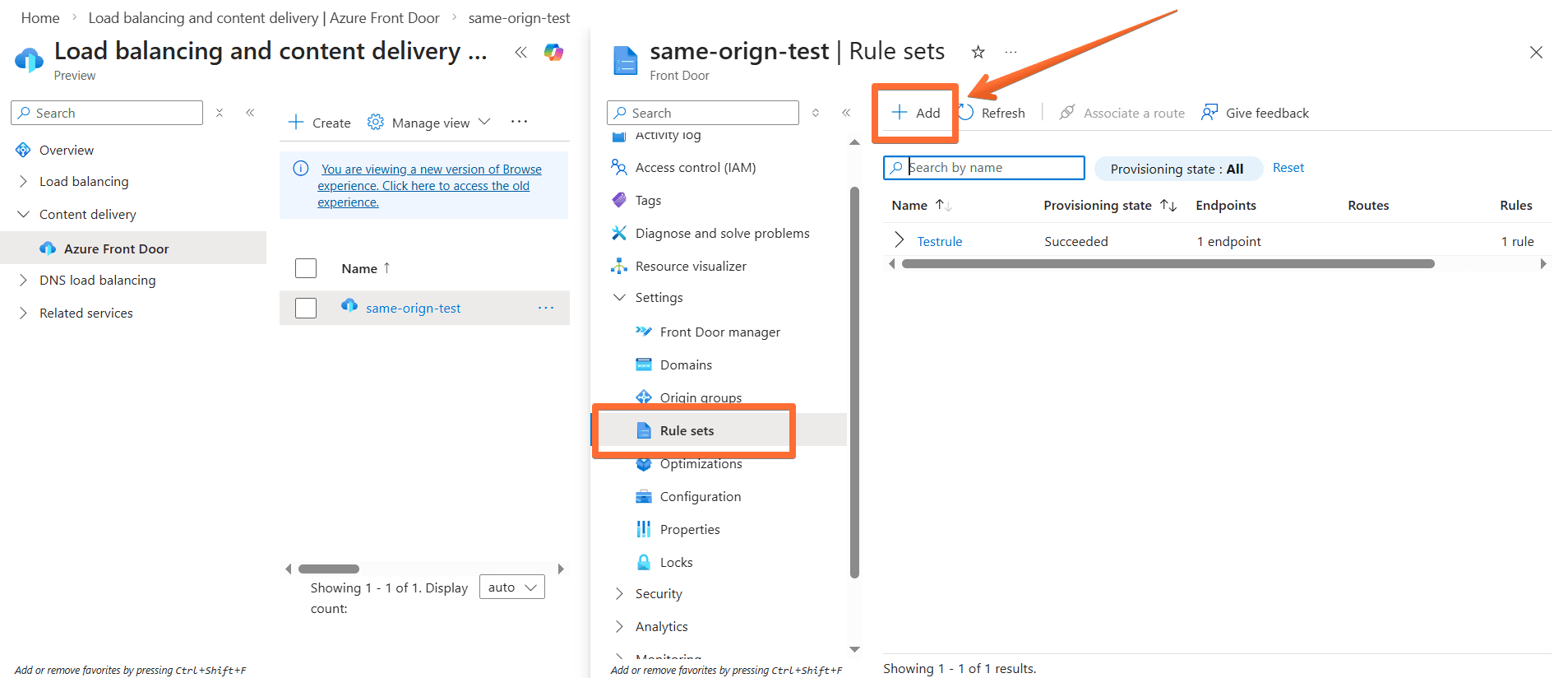Collapse Content delivery section
Screen dimensions: 1568x678
click(x=23, y=215)
